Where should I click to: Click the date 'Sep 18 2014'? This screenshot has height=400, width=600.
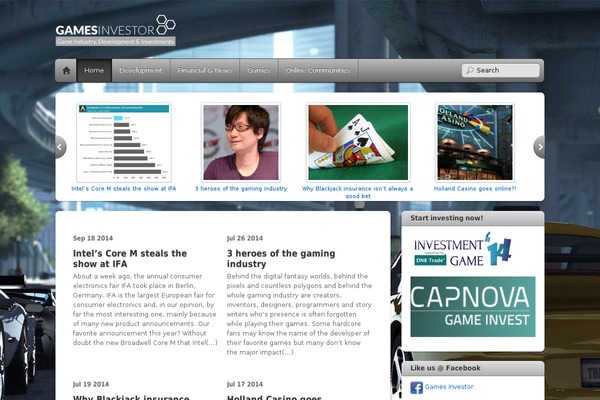[x=93, y=238]
